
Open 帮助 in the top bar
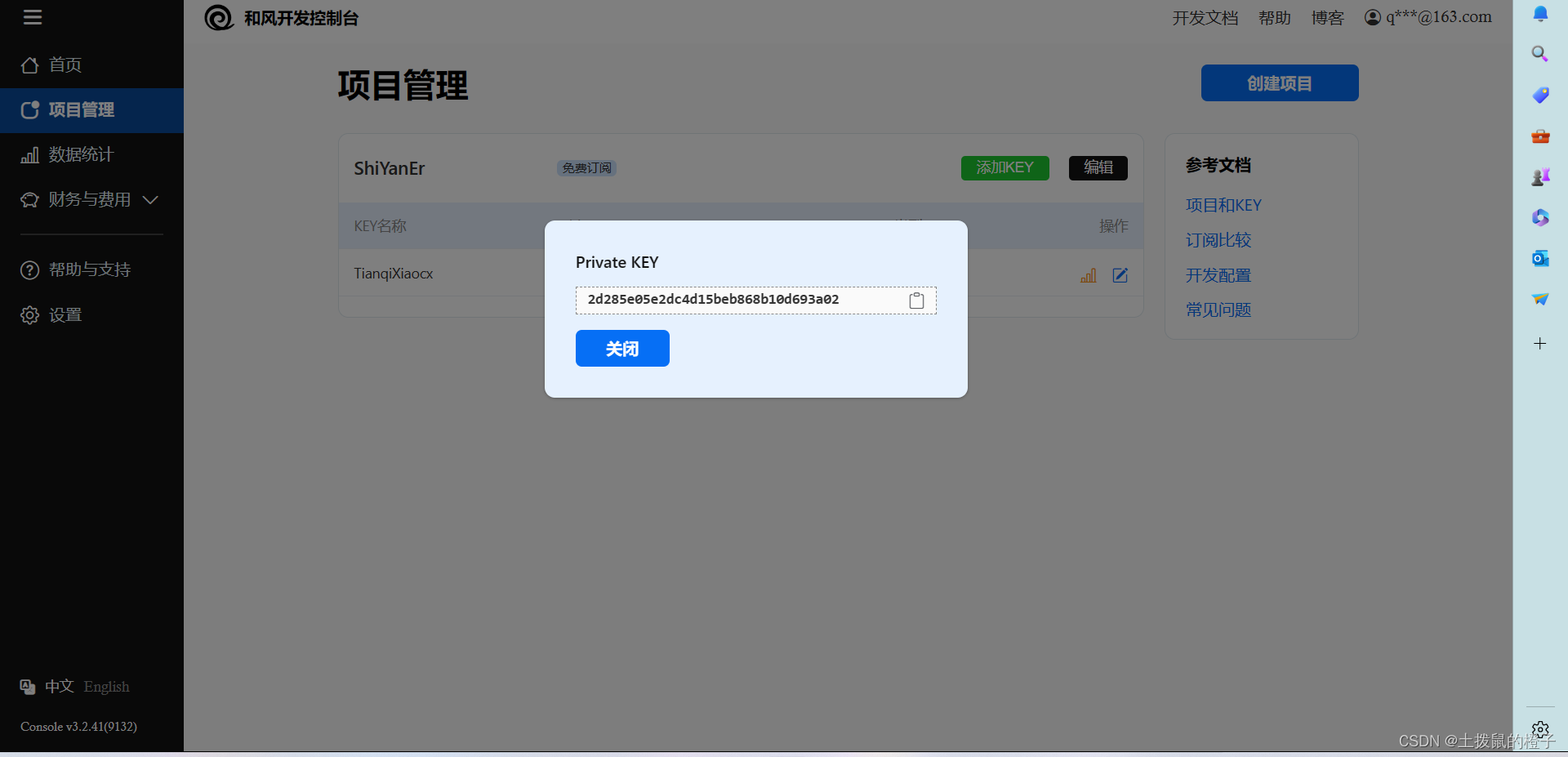coord(1275,18)
